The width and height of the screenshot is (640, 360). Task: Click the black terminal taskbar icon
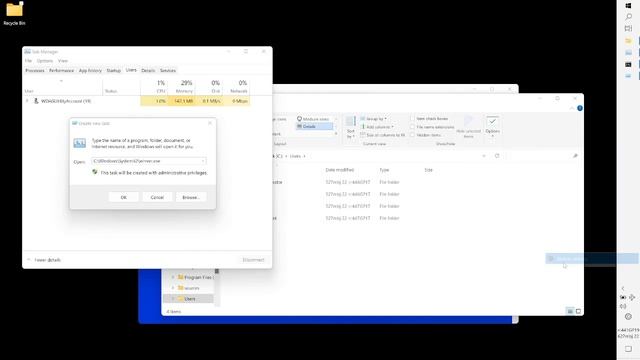coord(628,64)
